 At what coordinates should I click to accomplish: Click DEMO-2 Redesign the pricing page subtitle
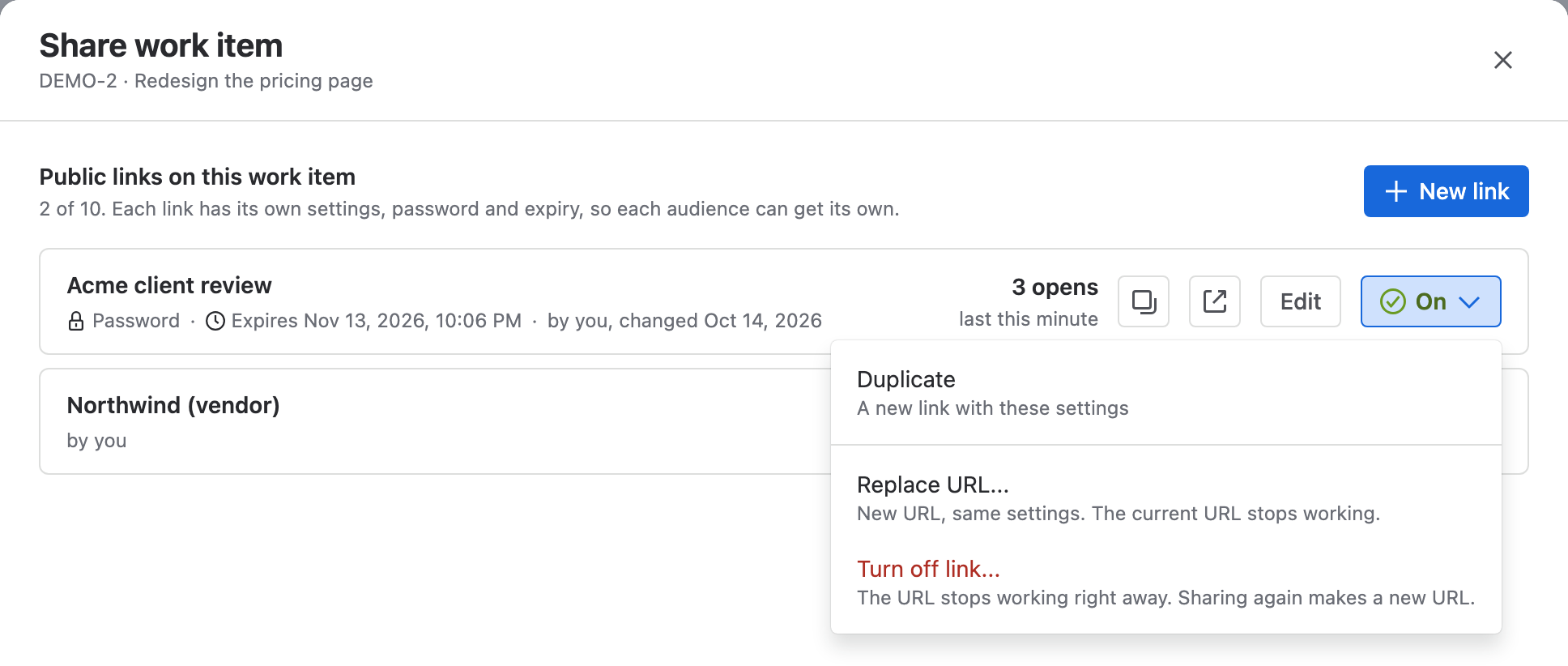click(207, 81)
